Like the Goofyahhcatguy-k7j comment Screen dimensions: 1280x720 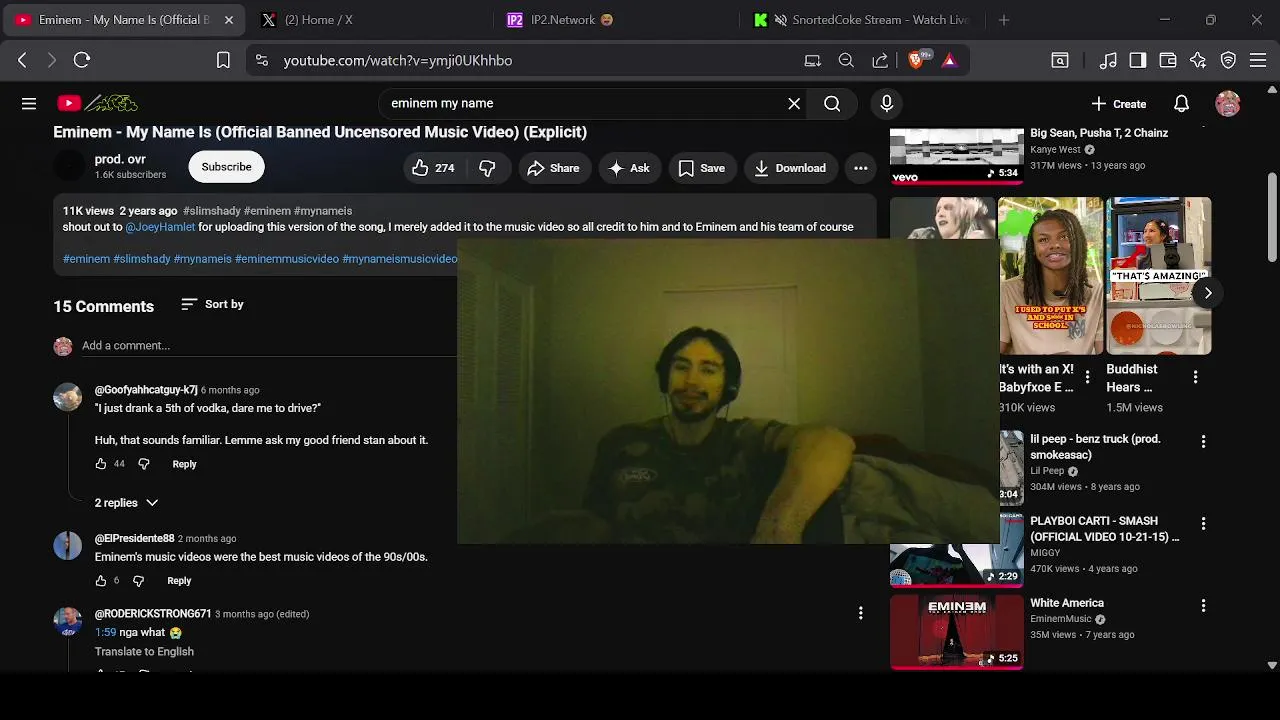(101, 464)
